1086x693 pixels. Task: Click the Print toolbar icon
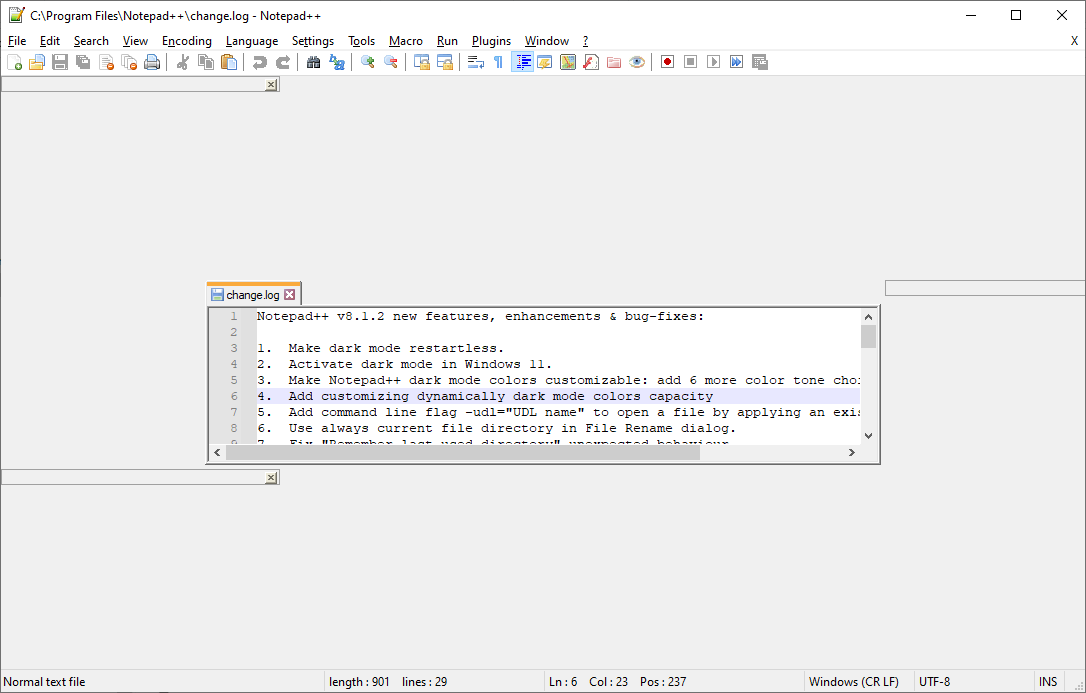(x=152, y=61)
